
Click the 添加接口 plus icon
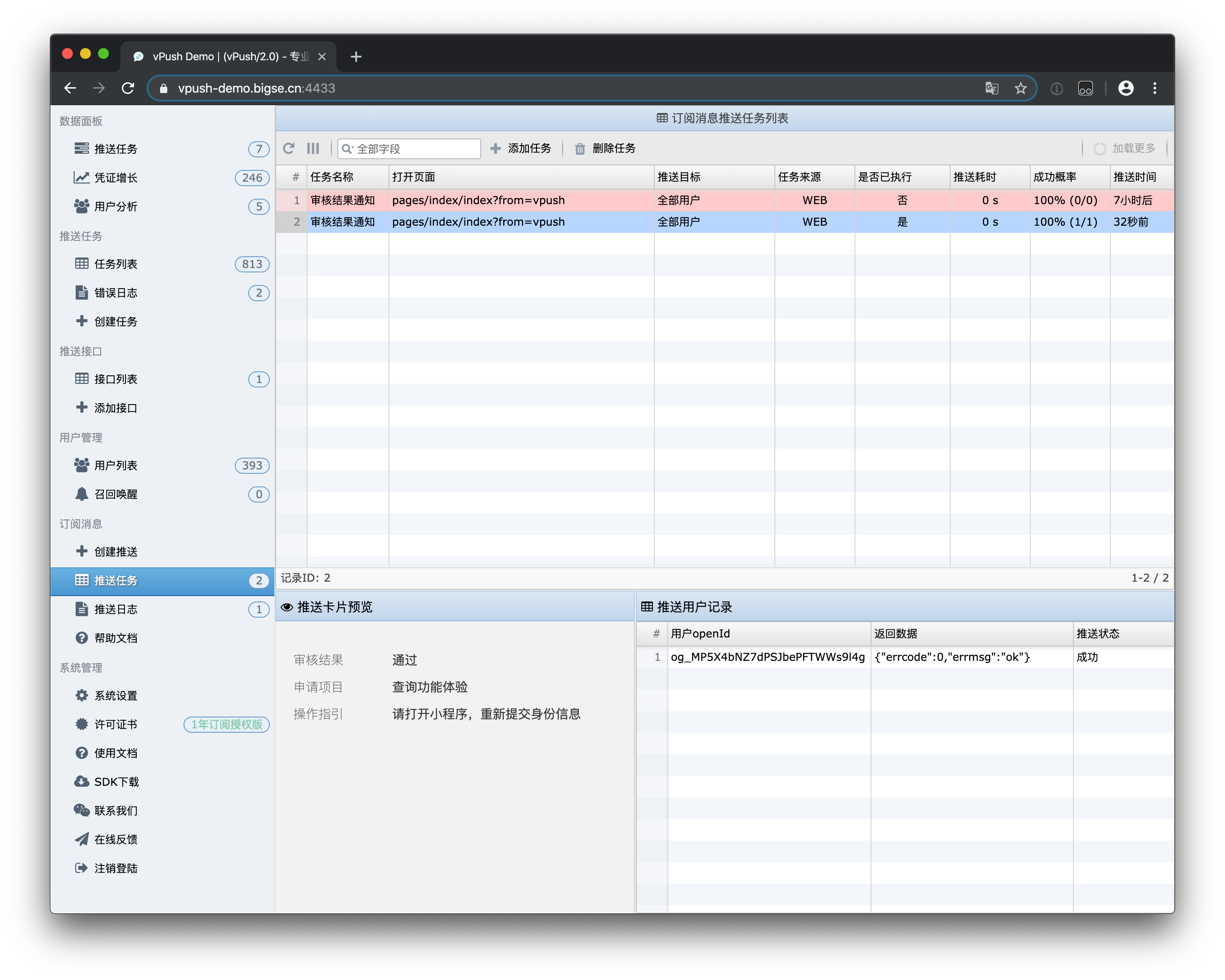coord(82,407)
